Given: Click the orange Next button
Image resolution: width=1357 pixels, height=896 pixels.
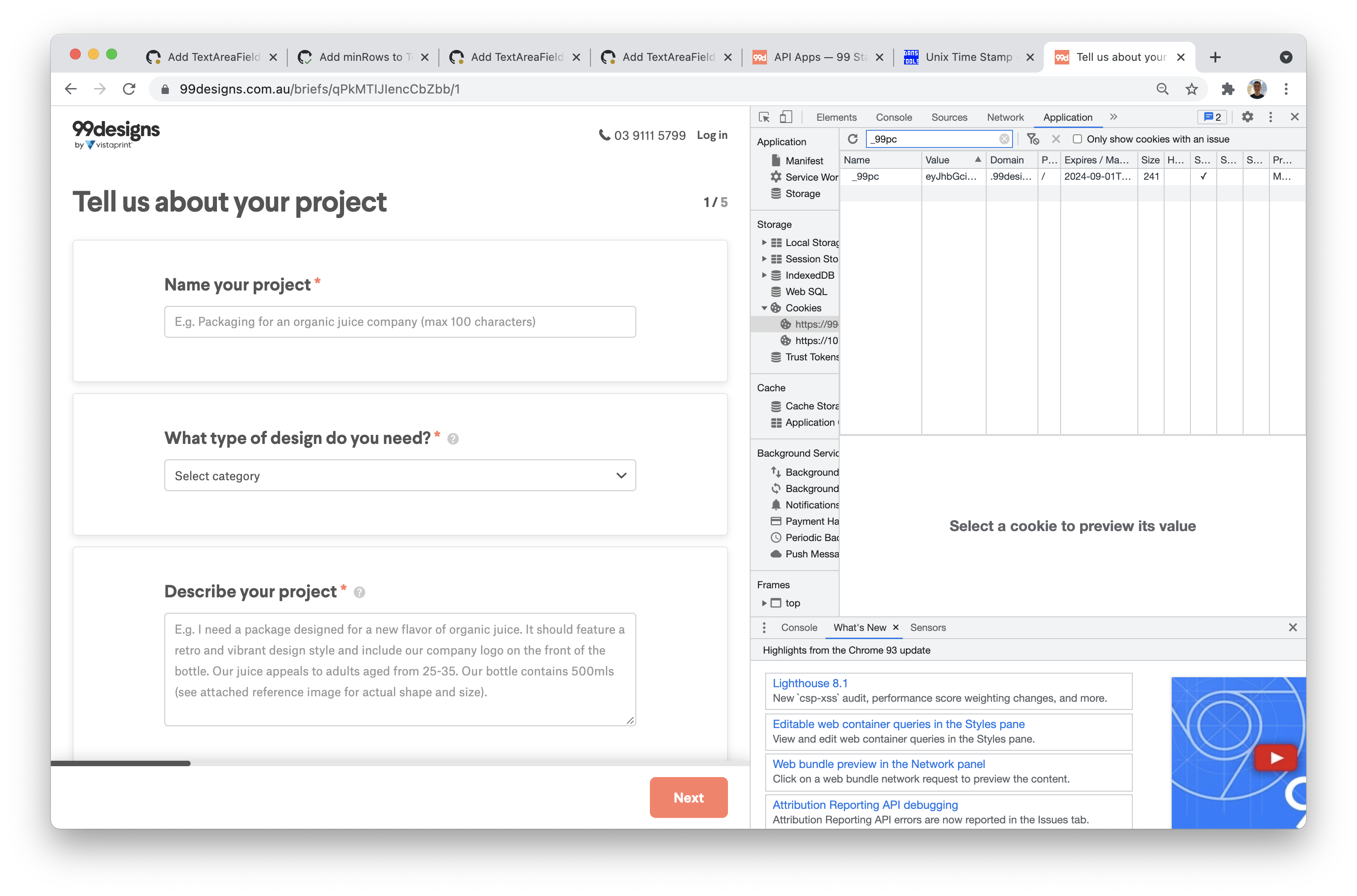Looking at the screenshot, I should (x=688, y=797).
